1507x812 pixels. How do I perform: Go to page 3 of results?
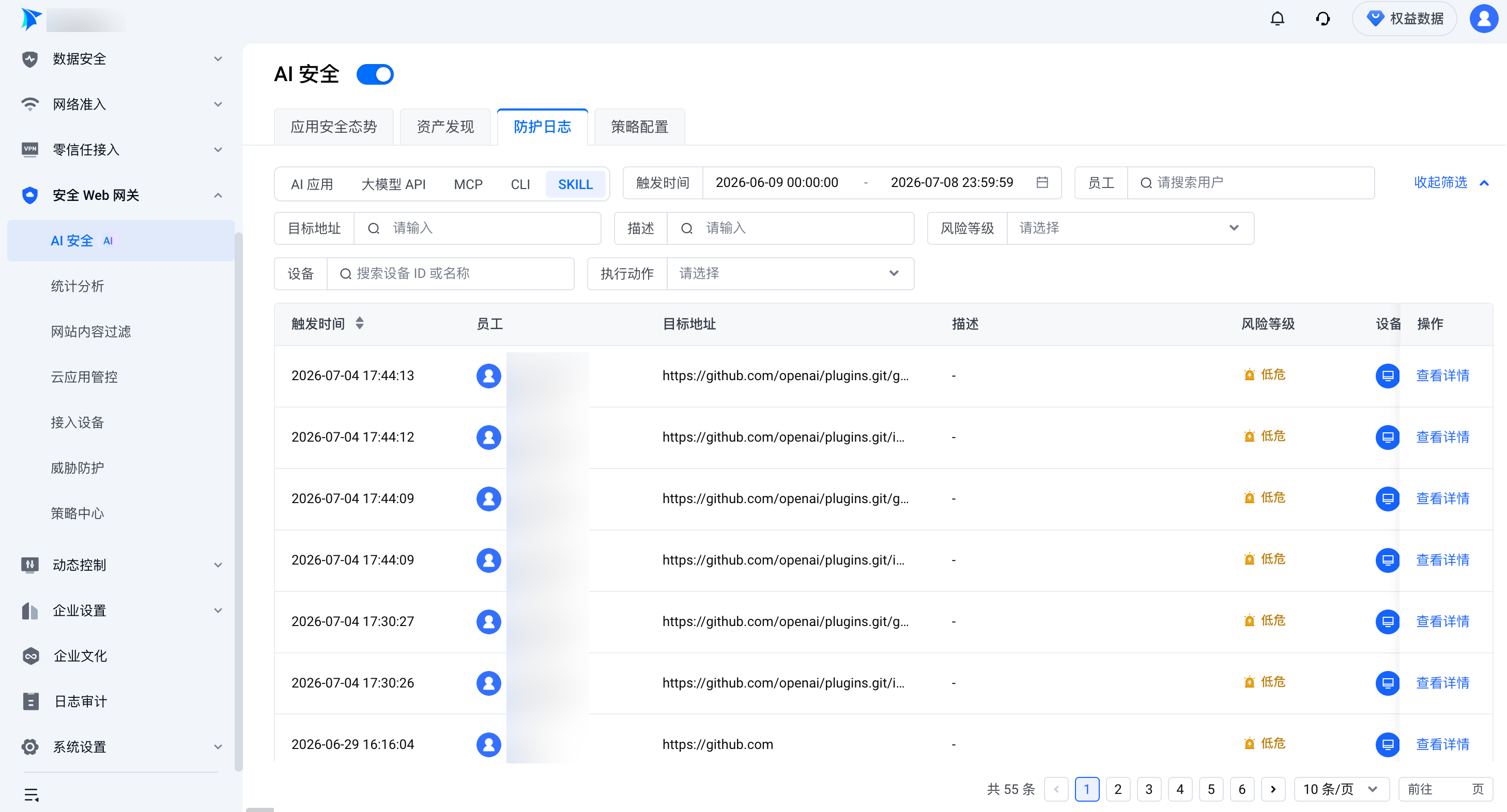click(x=1148, y=789)
